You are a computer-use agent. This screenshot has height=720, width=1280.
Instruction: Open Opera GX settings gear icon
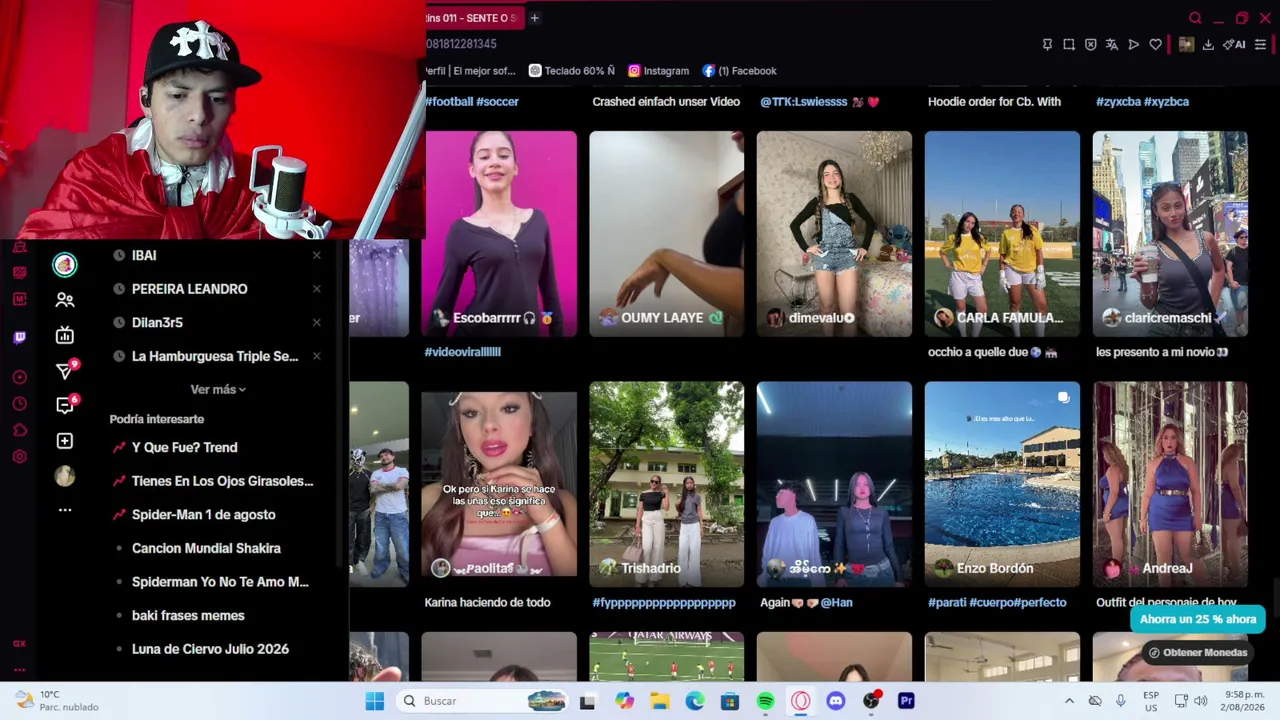[x=19, y=457]
